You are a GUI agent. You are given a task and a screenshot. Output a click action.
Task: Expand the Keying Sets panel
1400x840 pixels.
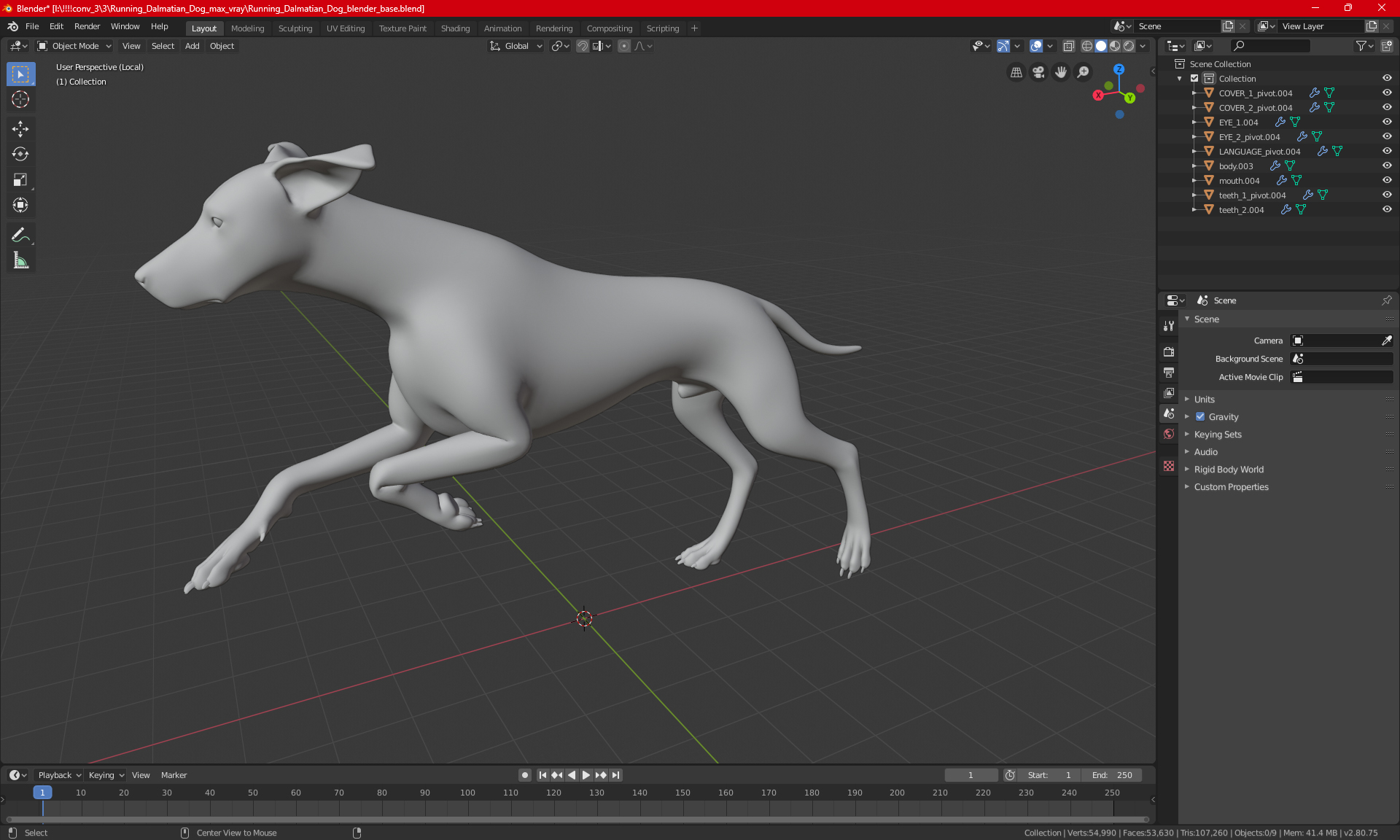click(1217, 435)
